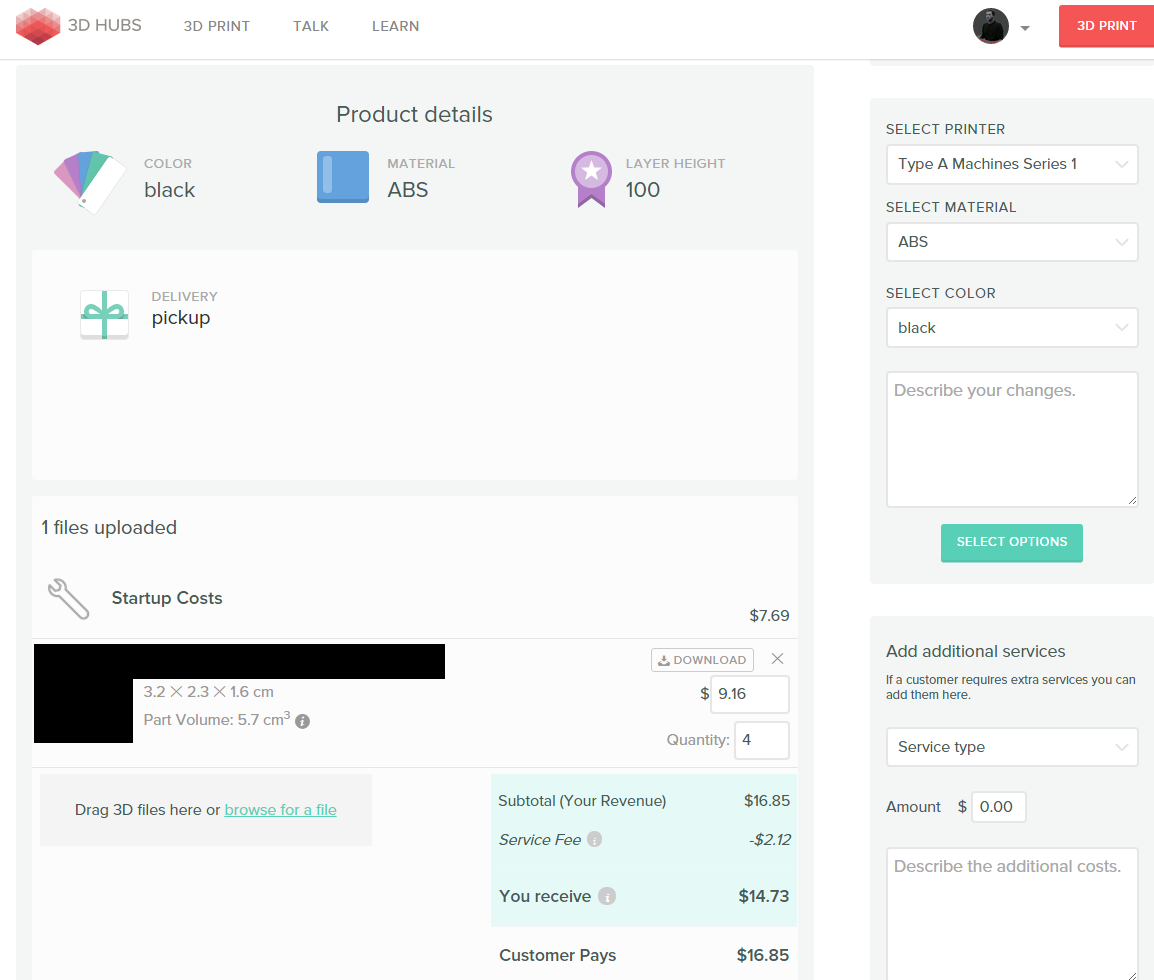Remove the uploaded file with X
The width and height of the screenshot is (1154, 980).
pos(777,659)
